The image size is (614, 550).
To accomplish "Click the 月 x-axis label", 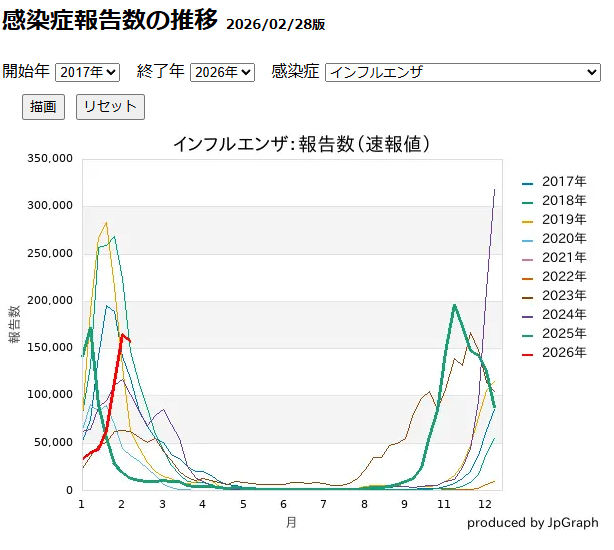I will point(291,522).
